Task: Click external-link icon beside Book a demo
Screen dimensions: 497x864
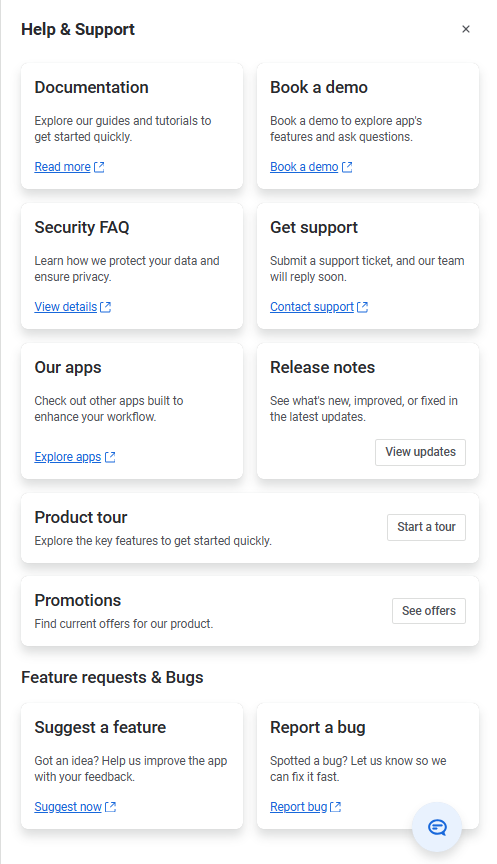Action: tap(347, 167)
